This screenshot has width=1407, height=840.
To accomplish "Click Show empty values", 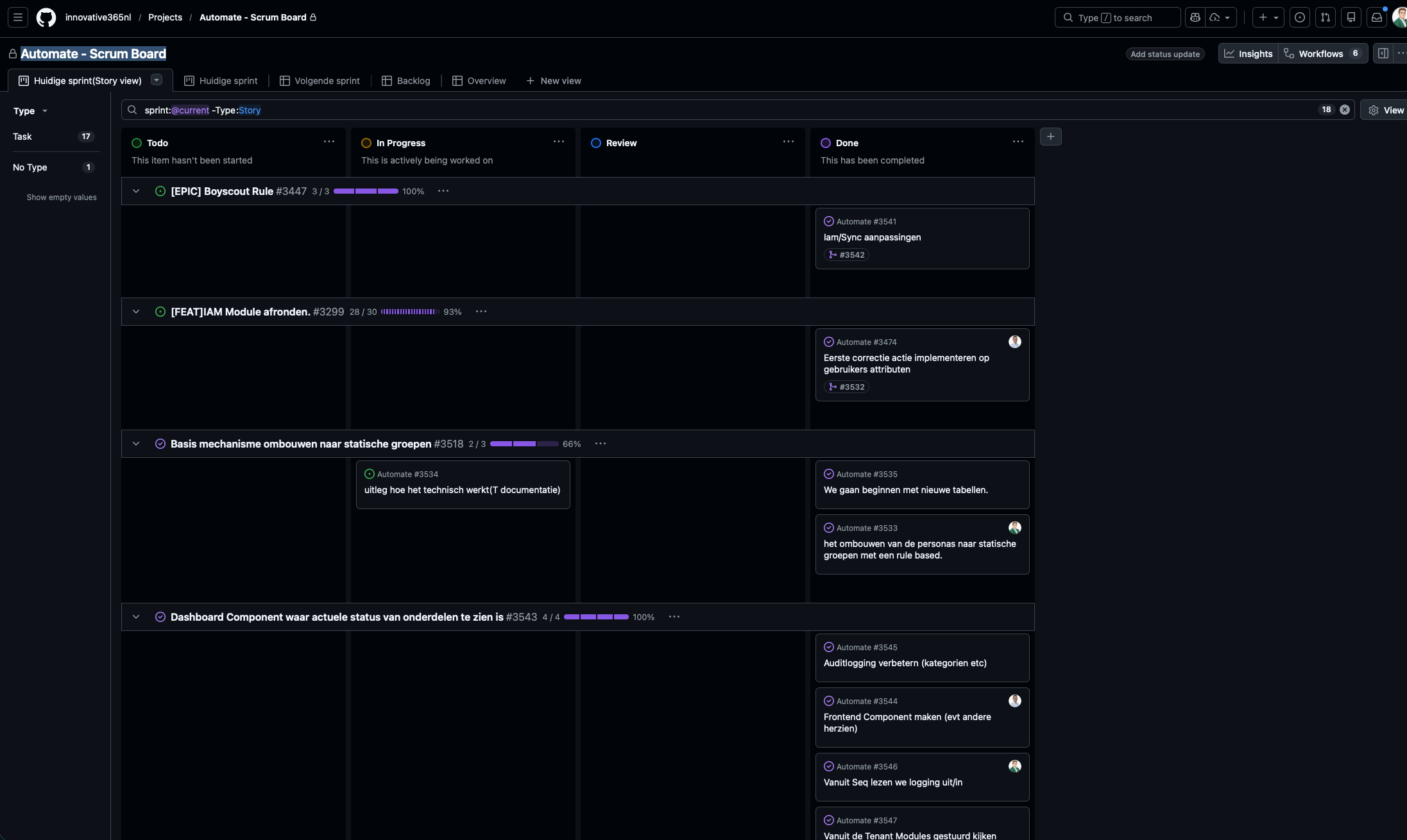I will (x=62, y=197).
